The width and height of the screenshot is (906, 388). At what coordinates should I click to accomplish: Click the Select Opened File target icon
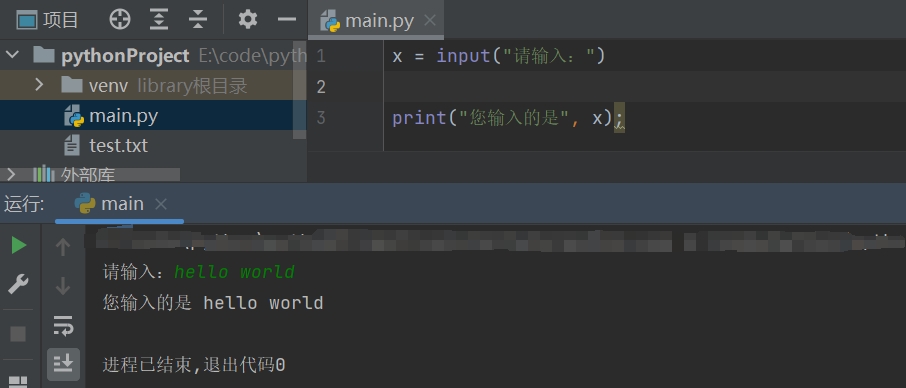(120, 20)
